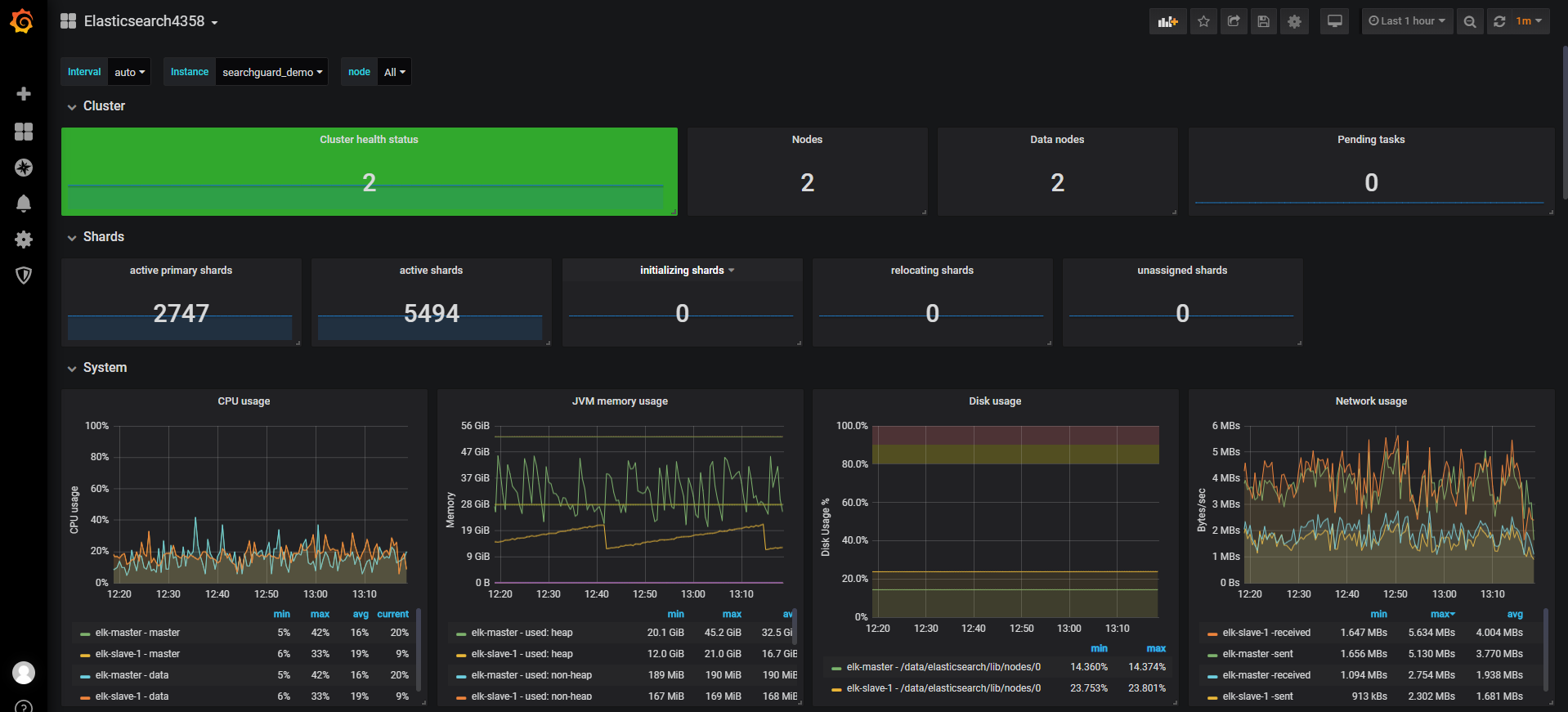Toggle elk-master - used: non-heap series

coord(531,675)
